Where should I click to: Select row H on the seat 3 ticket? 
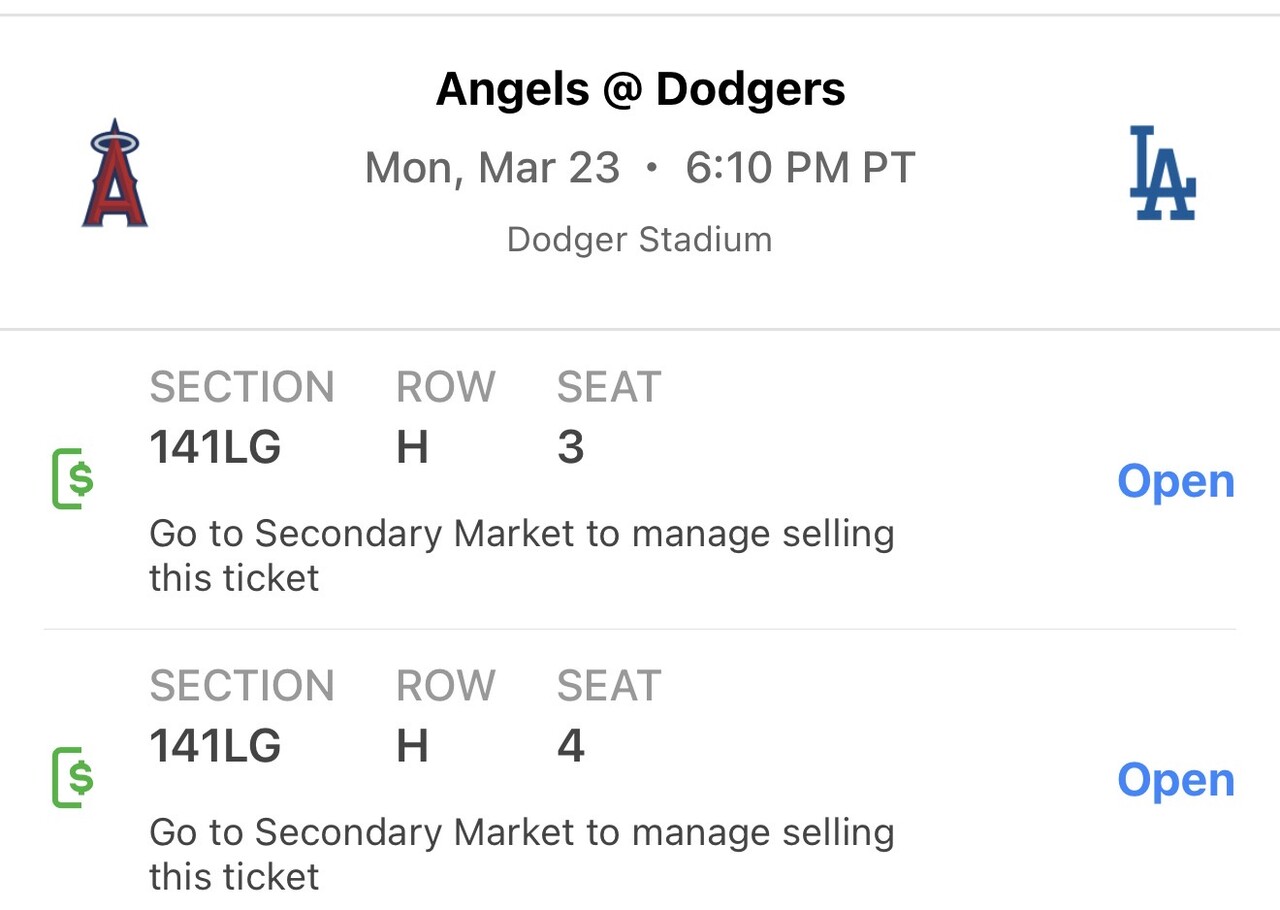pyautogui.click(x=412, y=447)
